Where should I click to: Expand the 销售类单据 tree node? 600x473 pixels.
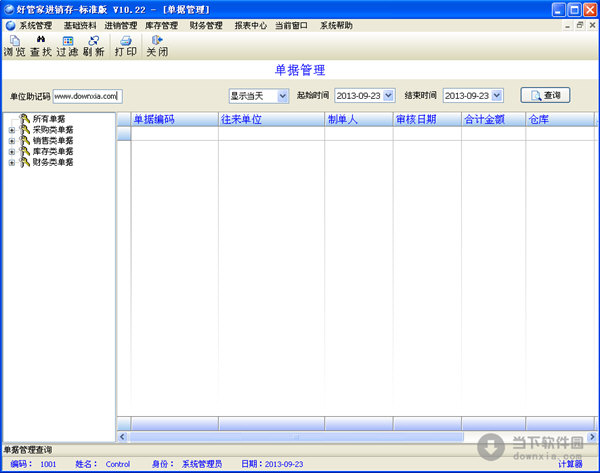[x=12, y=141]
